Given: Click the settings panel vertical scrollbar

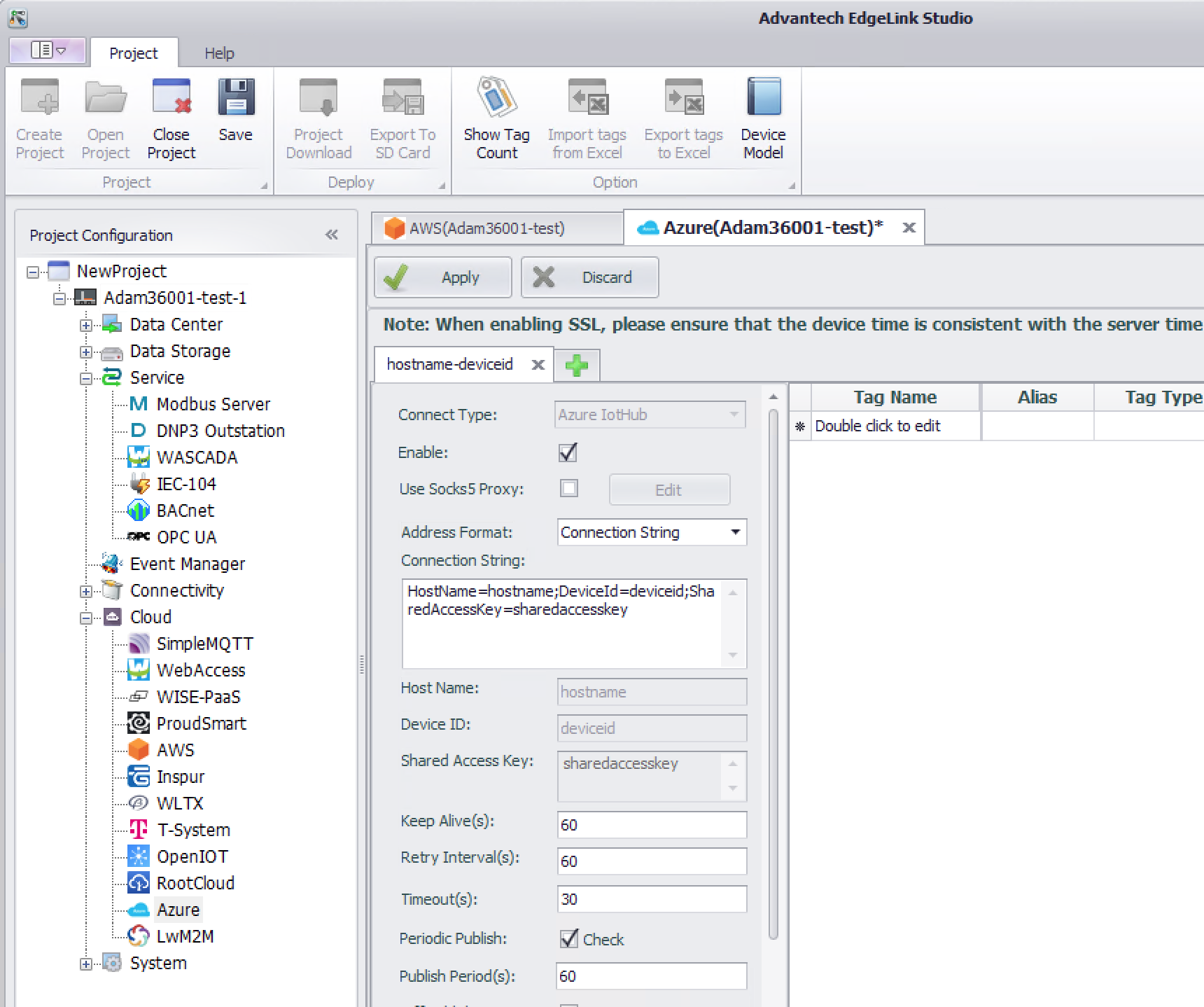Looking at the screenshot, I should point(773,674).
